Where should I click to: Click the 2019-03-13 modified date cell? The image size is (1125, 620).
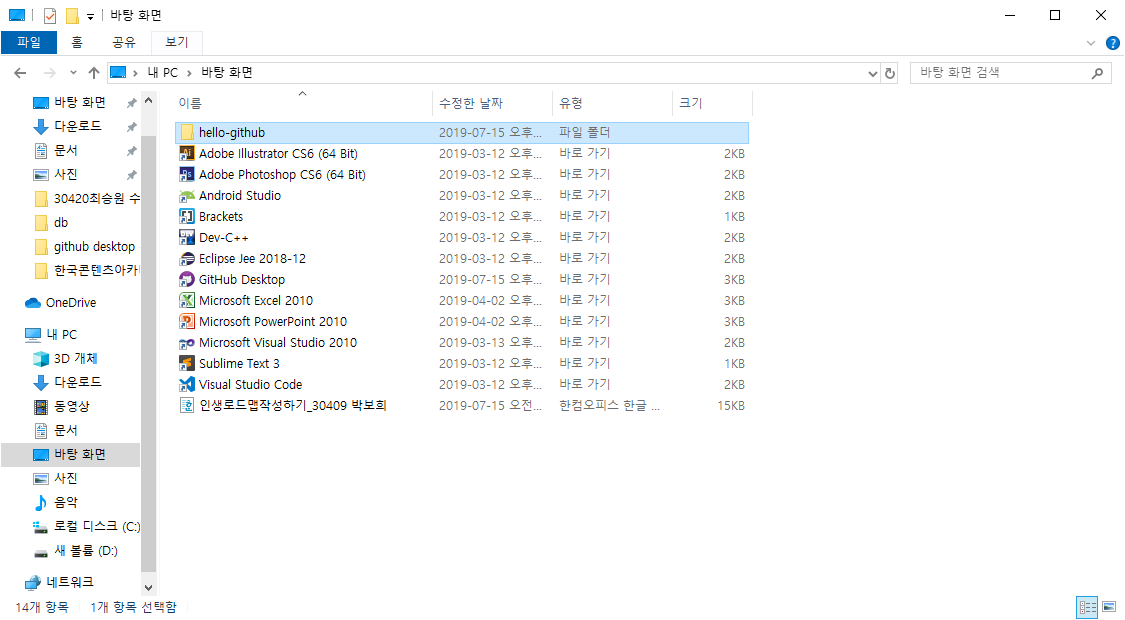coord(490,342)
